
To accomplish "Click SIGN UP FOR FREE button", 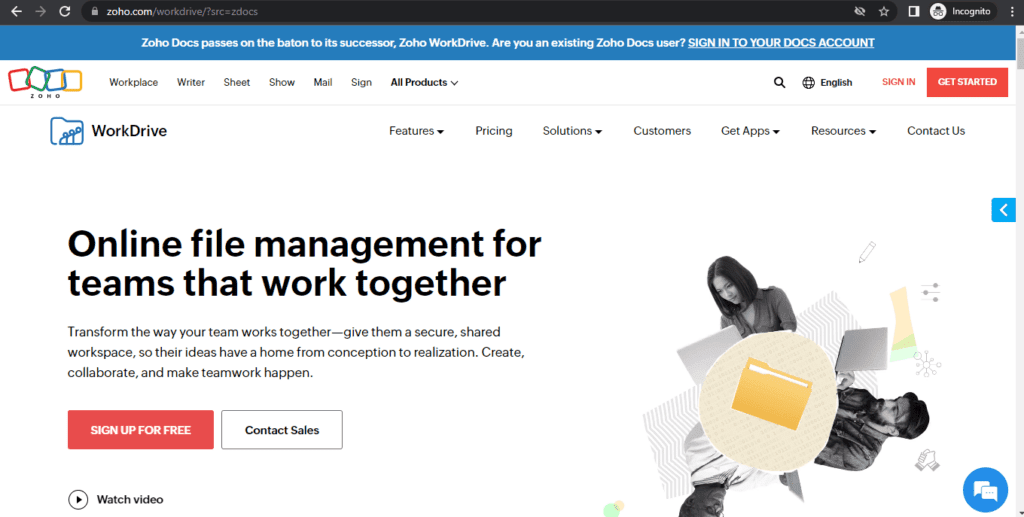I will (x=140, y=430).
